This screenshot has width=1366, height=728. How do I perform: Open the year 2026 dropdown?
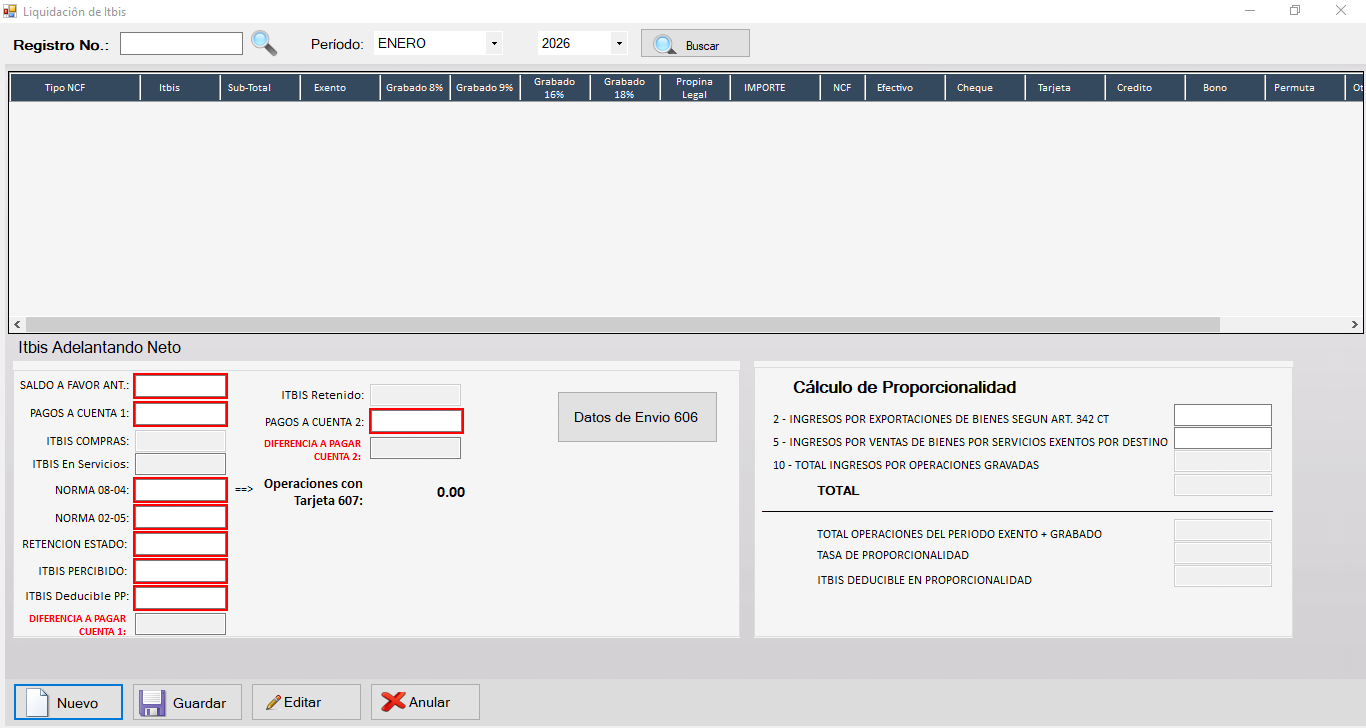click(619, 44)
